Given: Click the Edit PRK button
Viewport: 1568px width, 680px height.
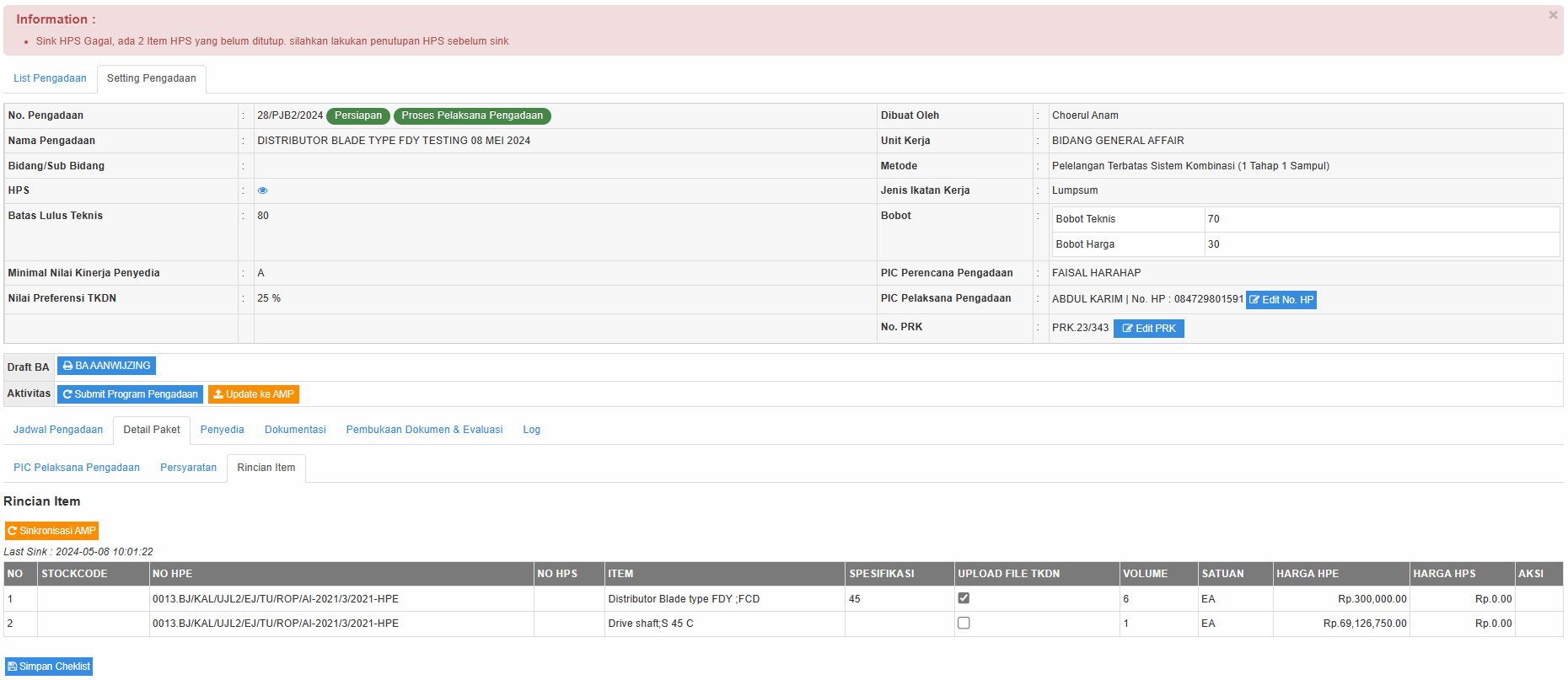Looking at the screenshot, I should [1148, 329].
